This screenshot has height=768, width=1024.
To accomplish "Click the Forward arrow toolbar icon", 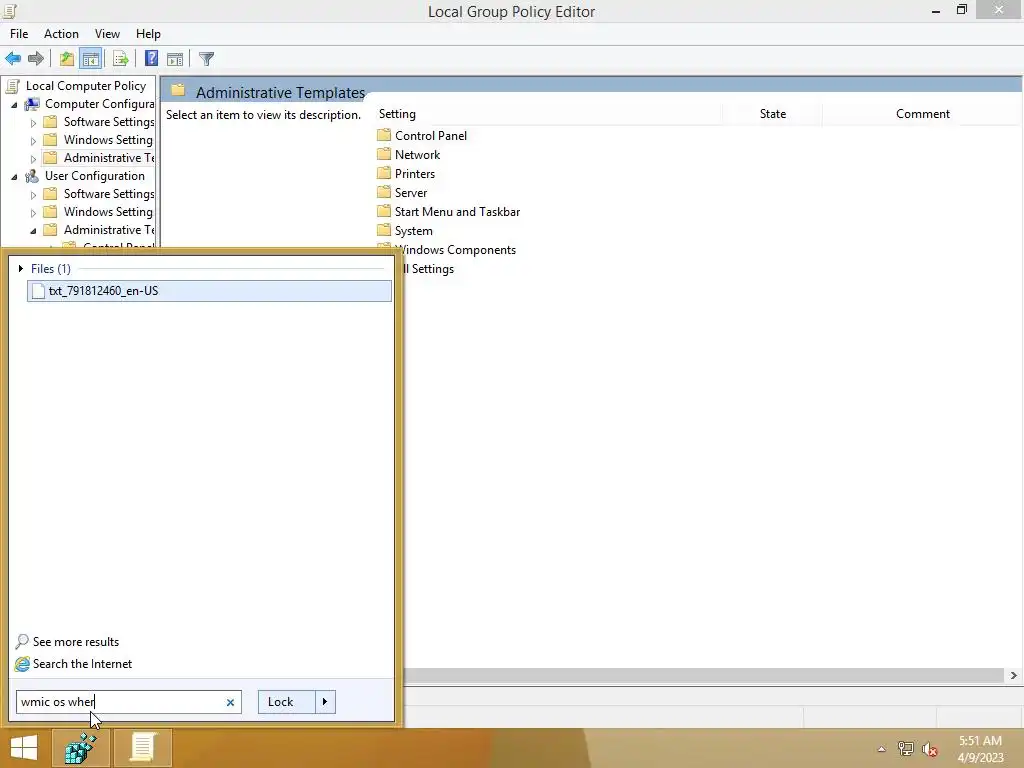I will (x=36, y=59).
